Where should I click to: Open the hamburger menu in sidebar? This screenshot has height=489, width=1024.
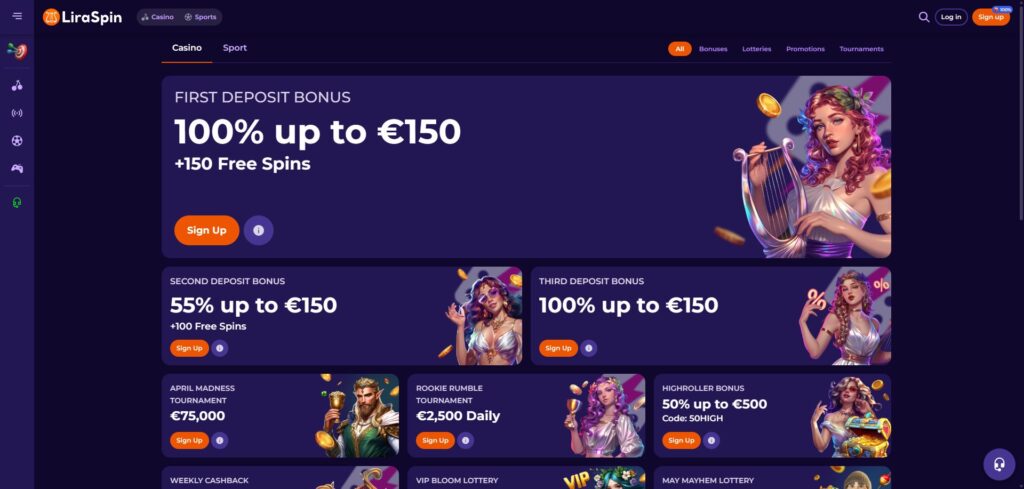[x=17, y=16]
